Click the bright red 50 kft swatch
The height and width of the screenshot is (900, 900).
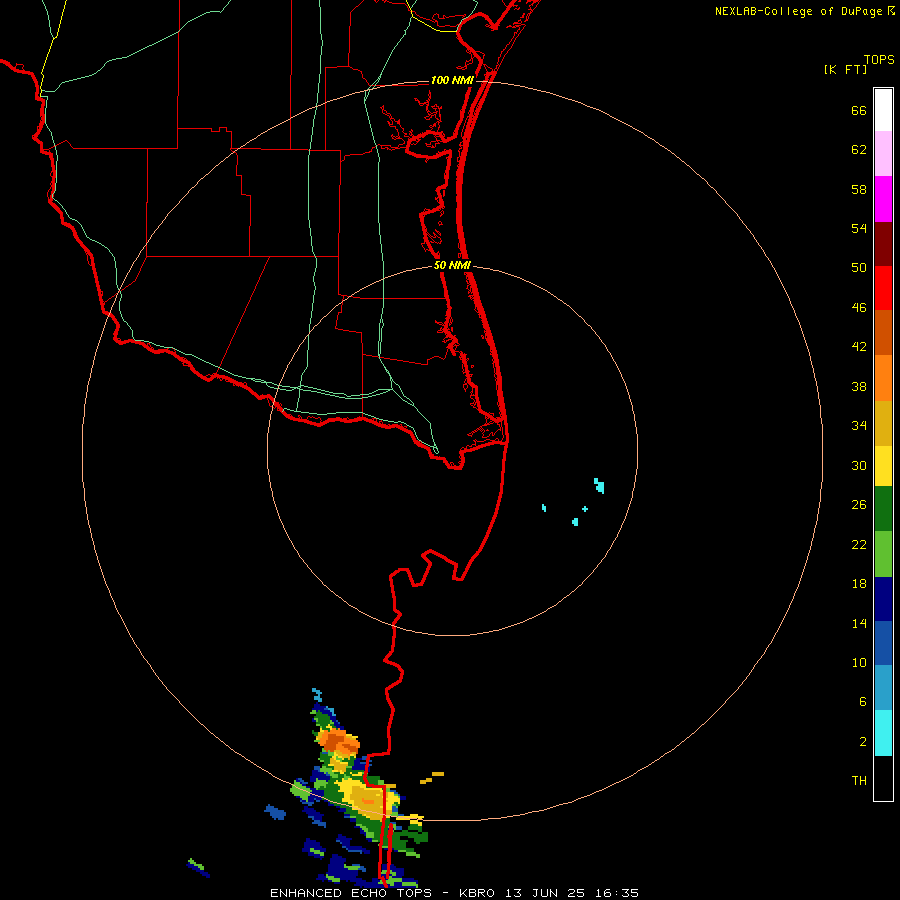883,289
